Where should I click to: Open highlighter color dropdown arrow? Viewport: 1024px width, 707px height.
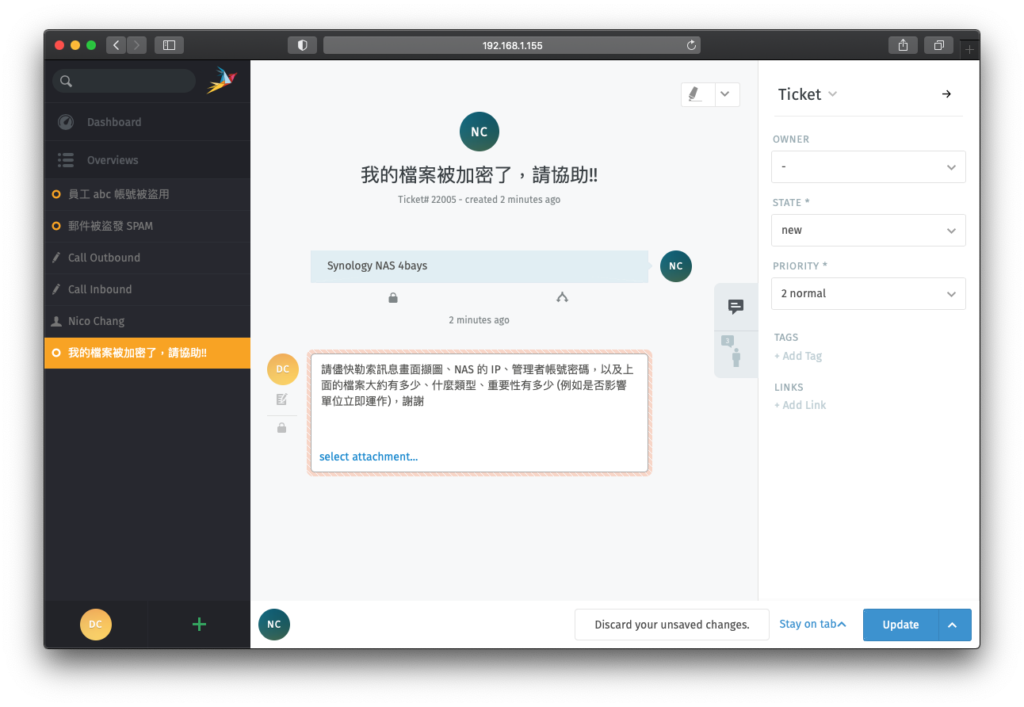726,94
